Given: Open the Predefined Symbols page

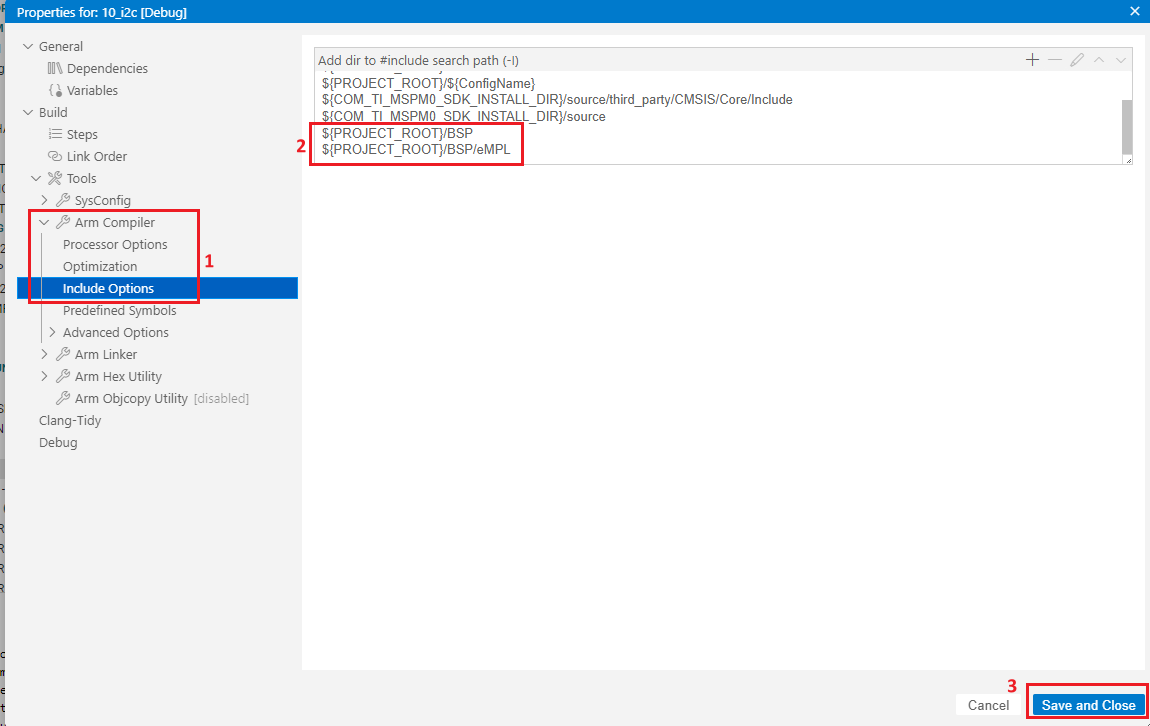Looking at the screenshot, I should click(119, 310).
